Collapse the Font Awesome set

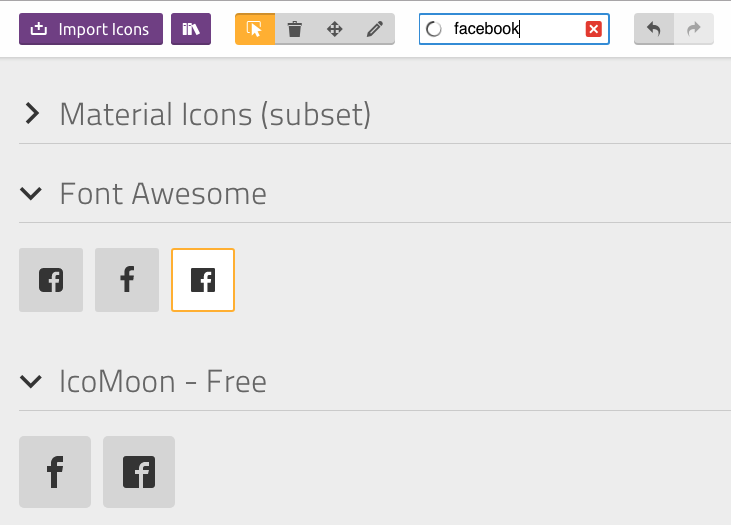[31, 193]
